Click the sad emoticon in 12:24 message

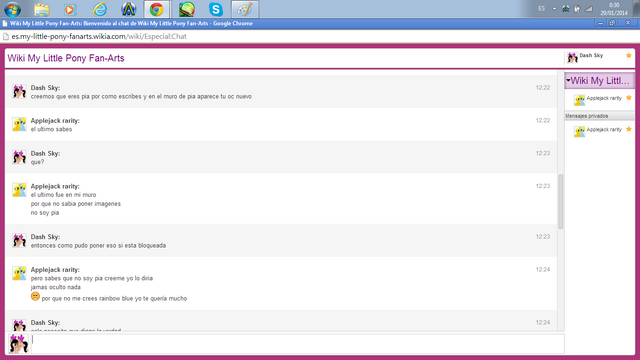35,296
